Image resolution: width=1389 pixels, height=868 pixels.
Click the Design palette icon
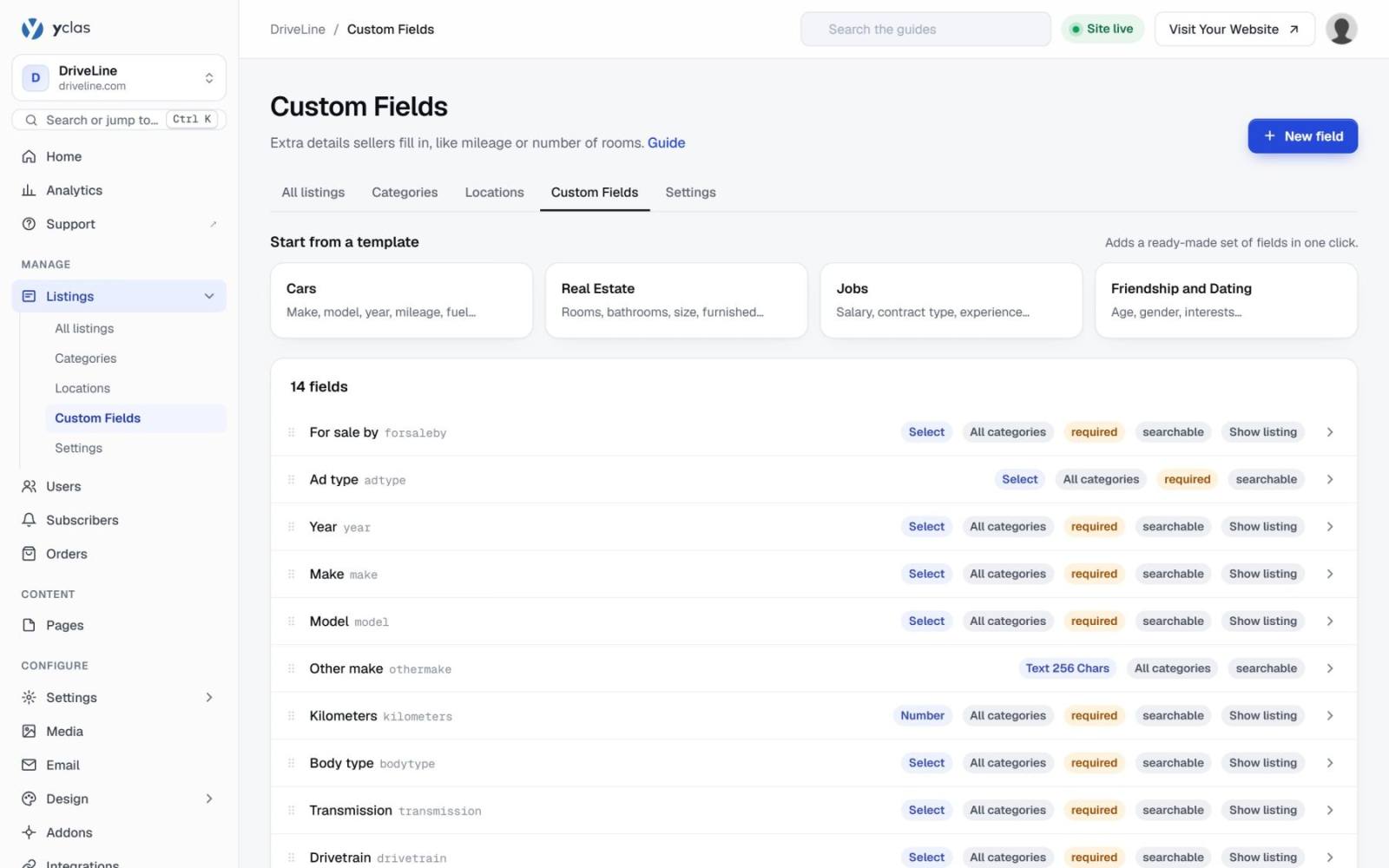coord(29,799)
